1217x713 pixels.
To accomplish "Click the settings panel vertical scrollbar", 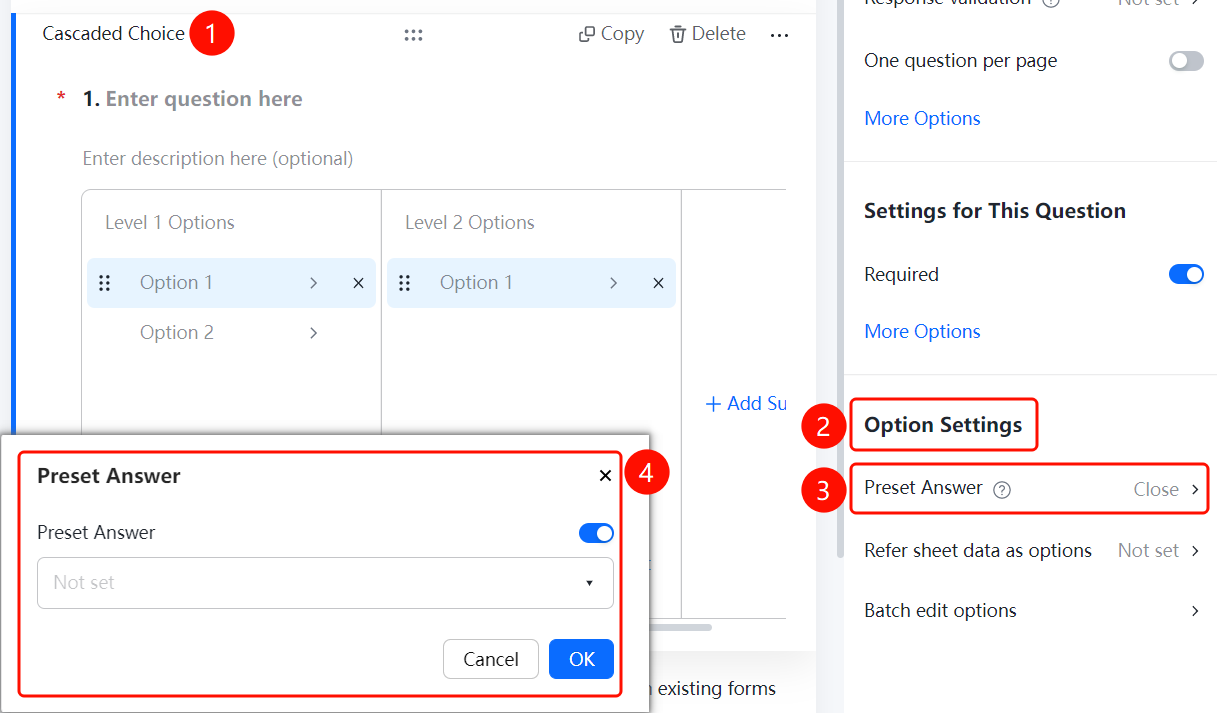I will 840,279.
